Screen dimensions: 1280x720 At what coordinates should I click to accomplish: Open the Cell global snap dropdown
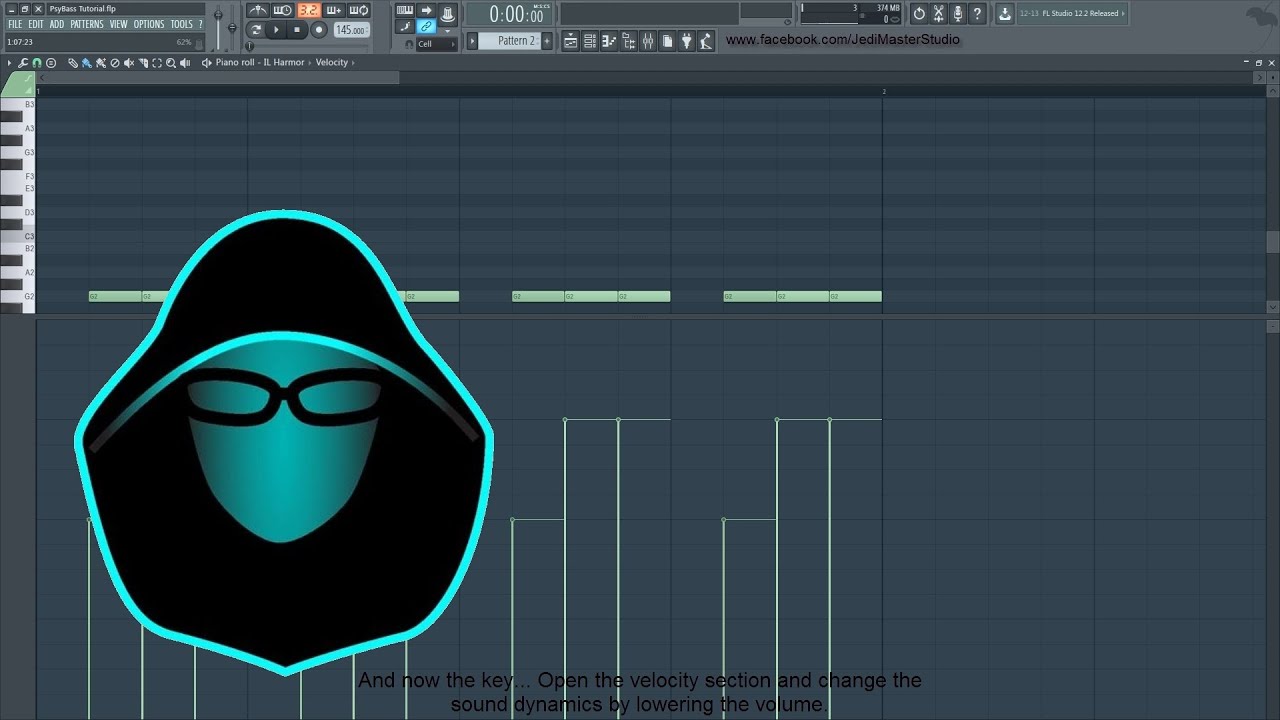pyautogui.click(x=437, y=44)
